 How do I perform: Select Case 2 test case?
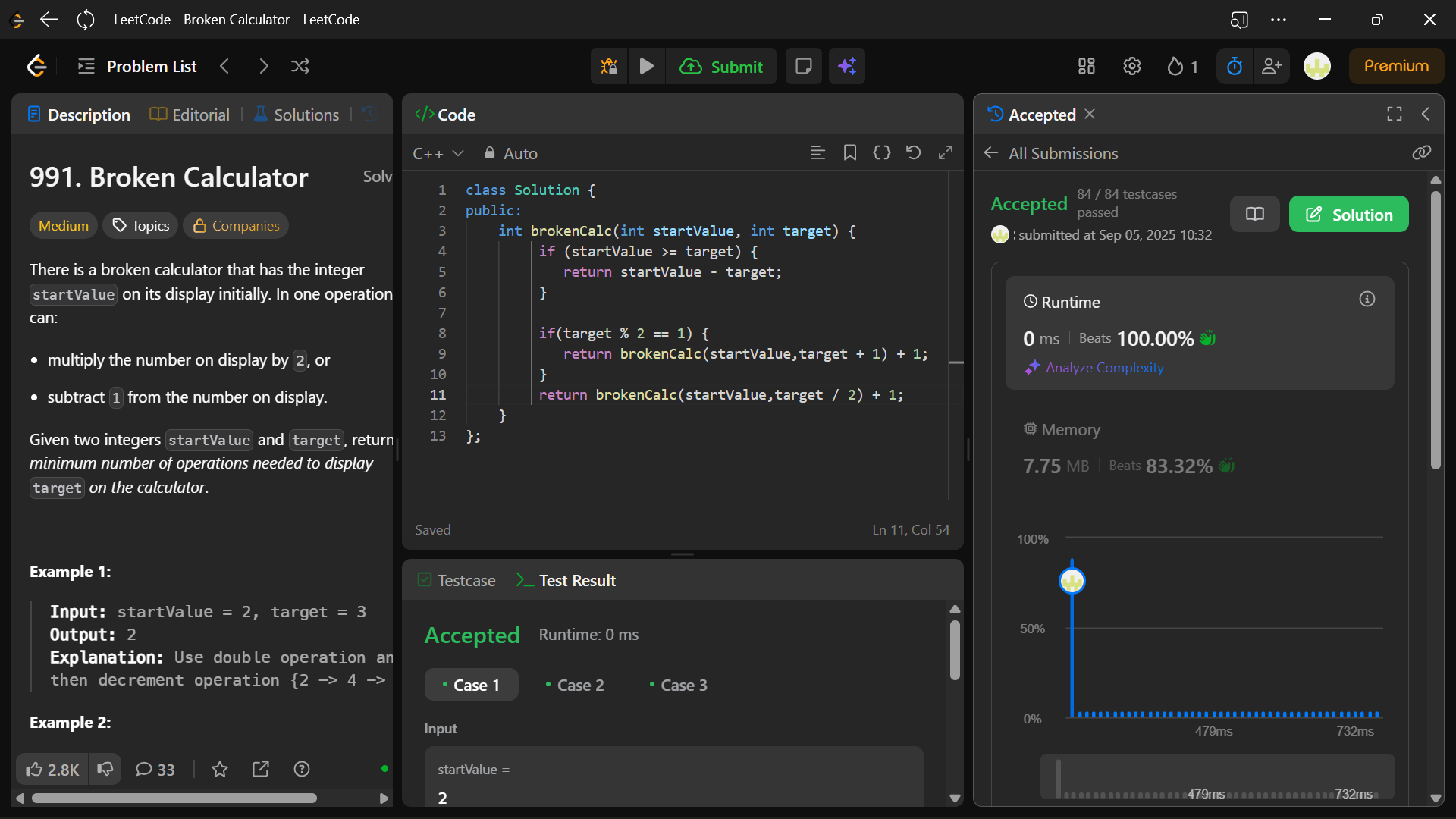tap(575, 686)
